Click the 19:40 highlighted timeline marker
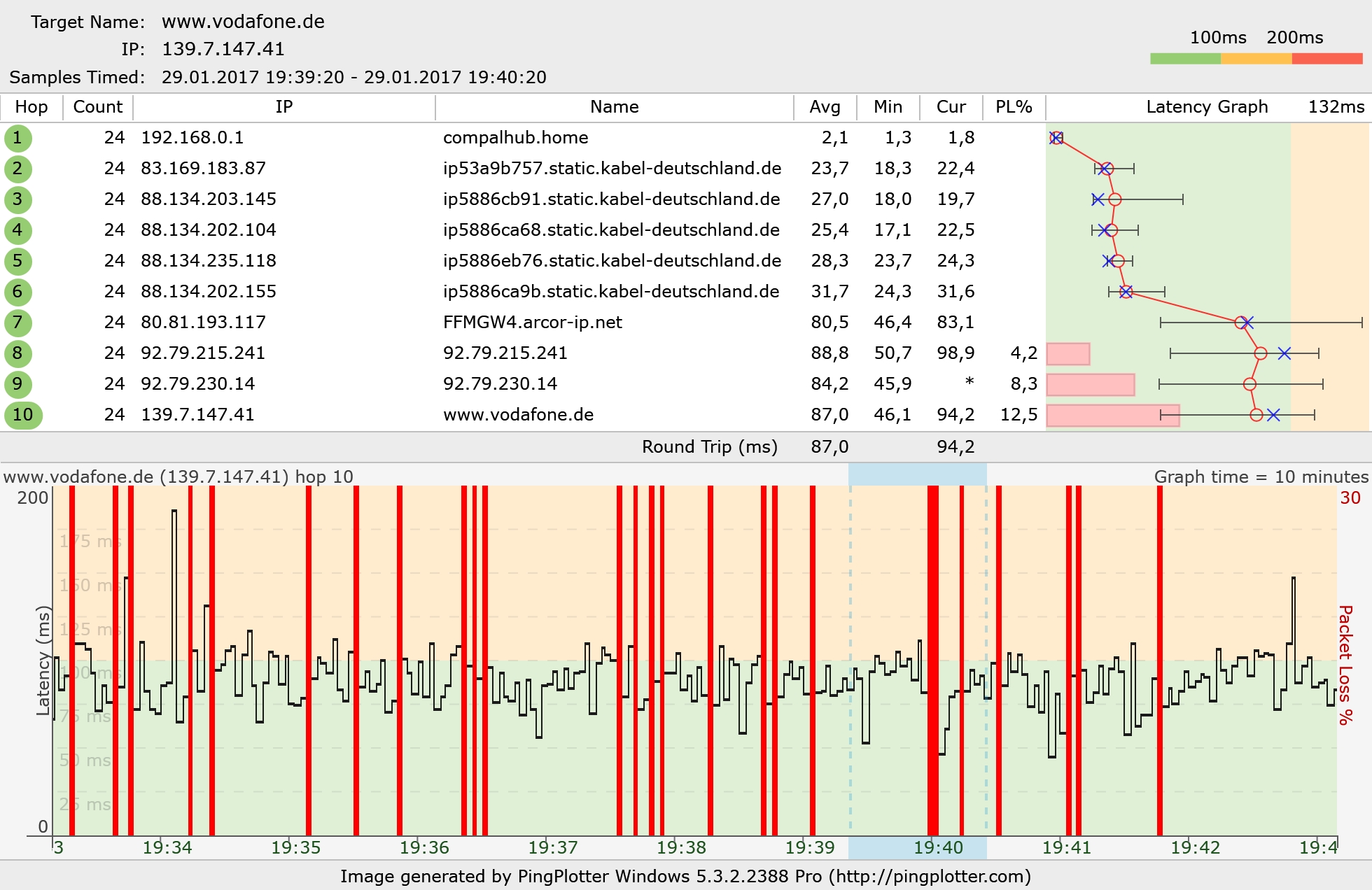This screenshot has width=1372, height=890. [x=938, y=847]
